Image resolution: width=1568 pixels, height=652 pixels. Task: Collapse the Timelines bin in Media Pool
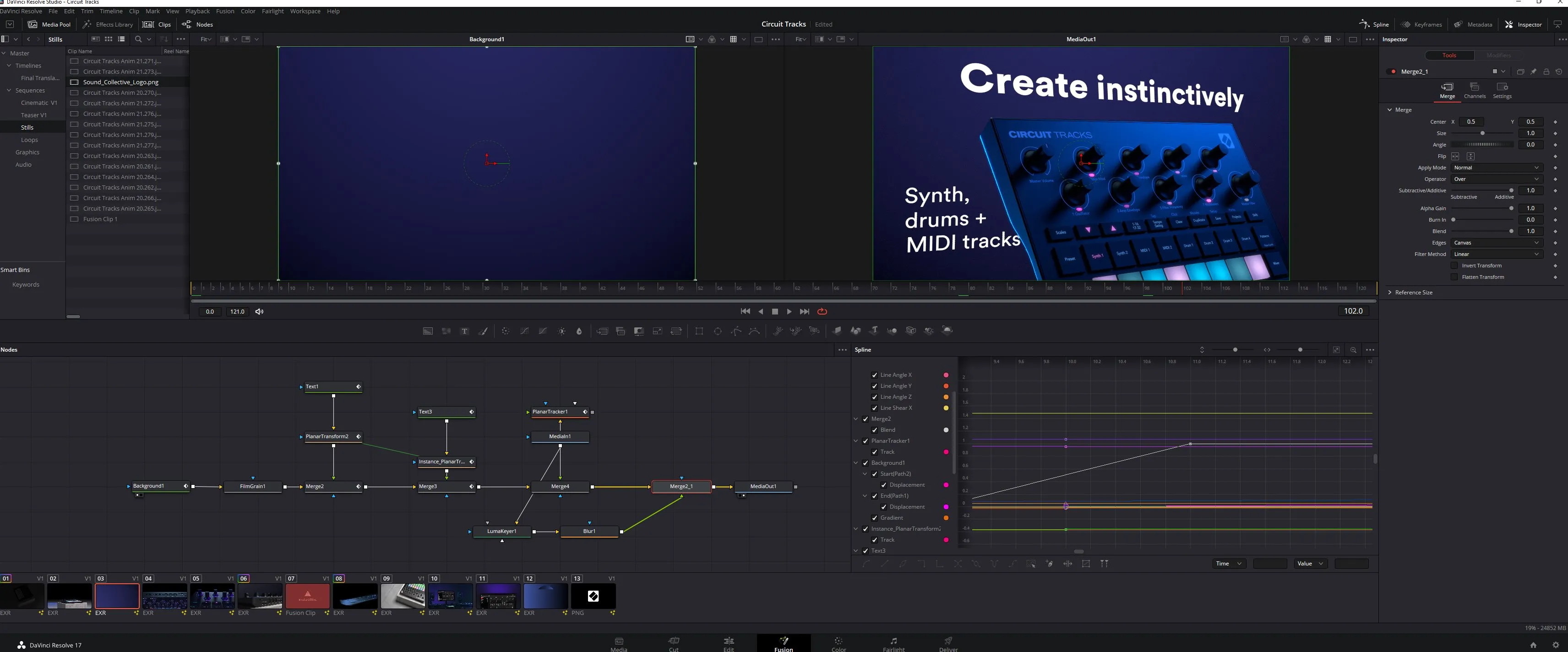click(9, 66)
